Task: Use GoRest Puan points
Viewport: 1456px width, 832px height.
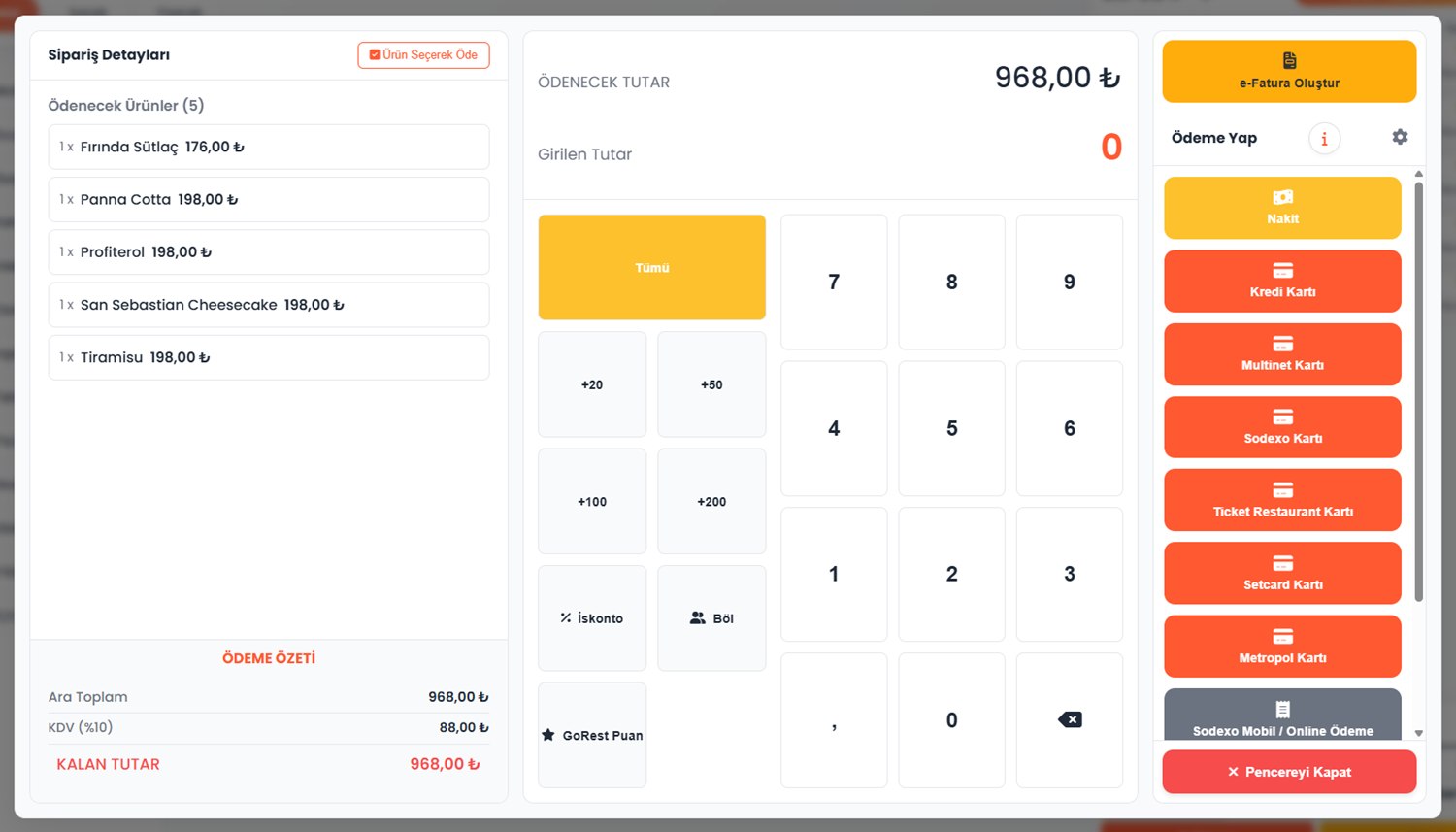Action: click(592, 735)
